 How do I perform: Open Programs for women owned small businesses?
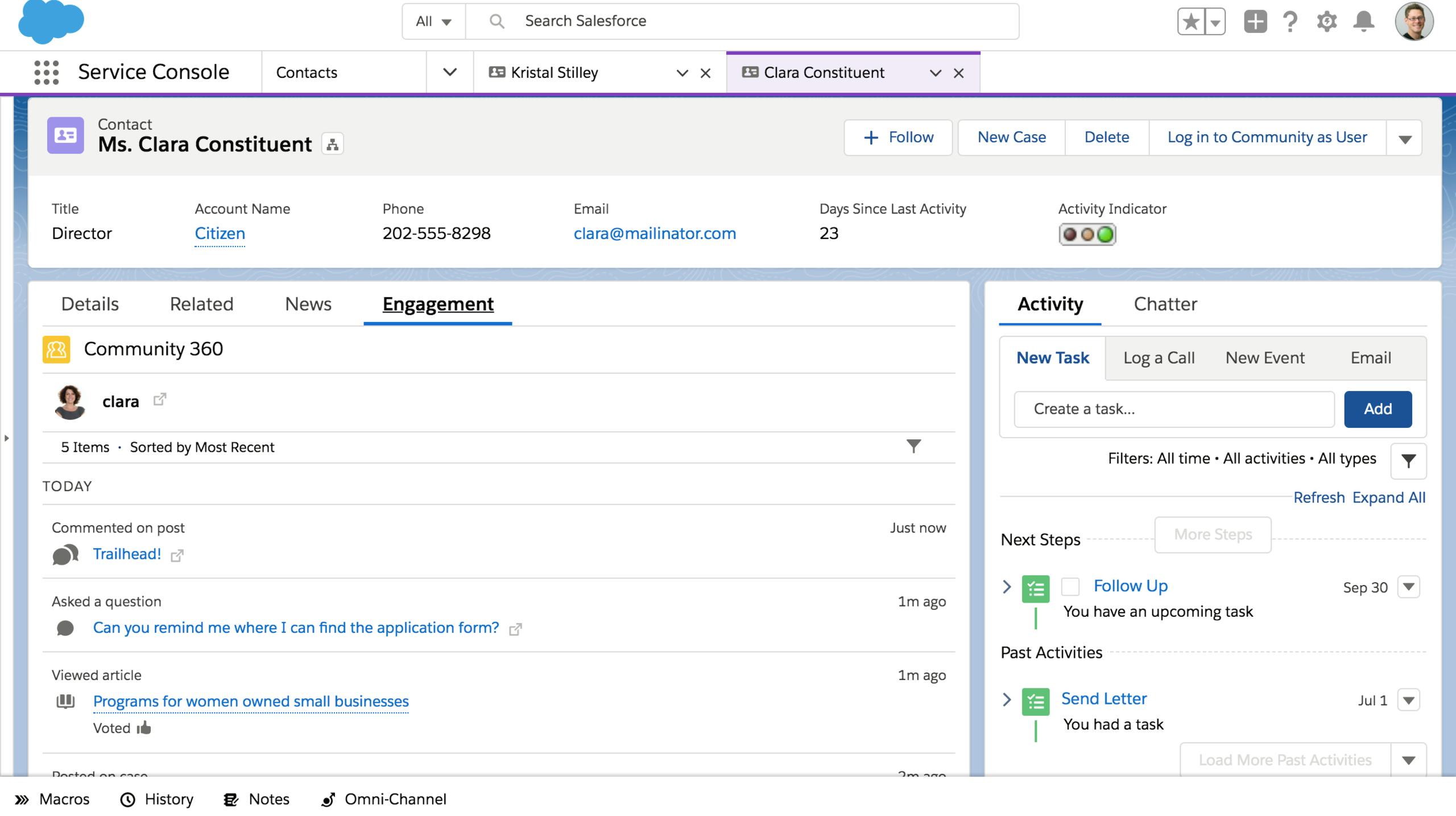(x=251, y=701)
